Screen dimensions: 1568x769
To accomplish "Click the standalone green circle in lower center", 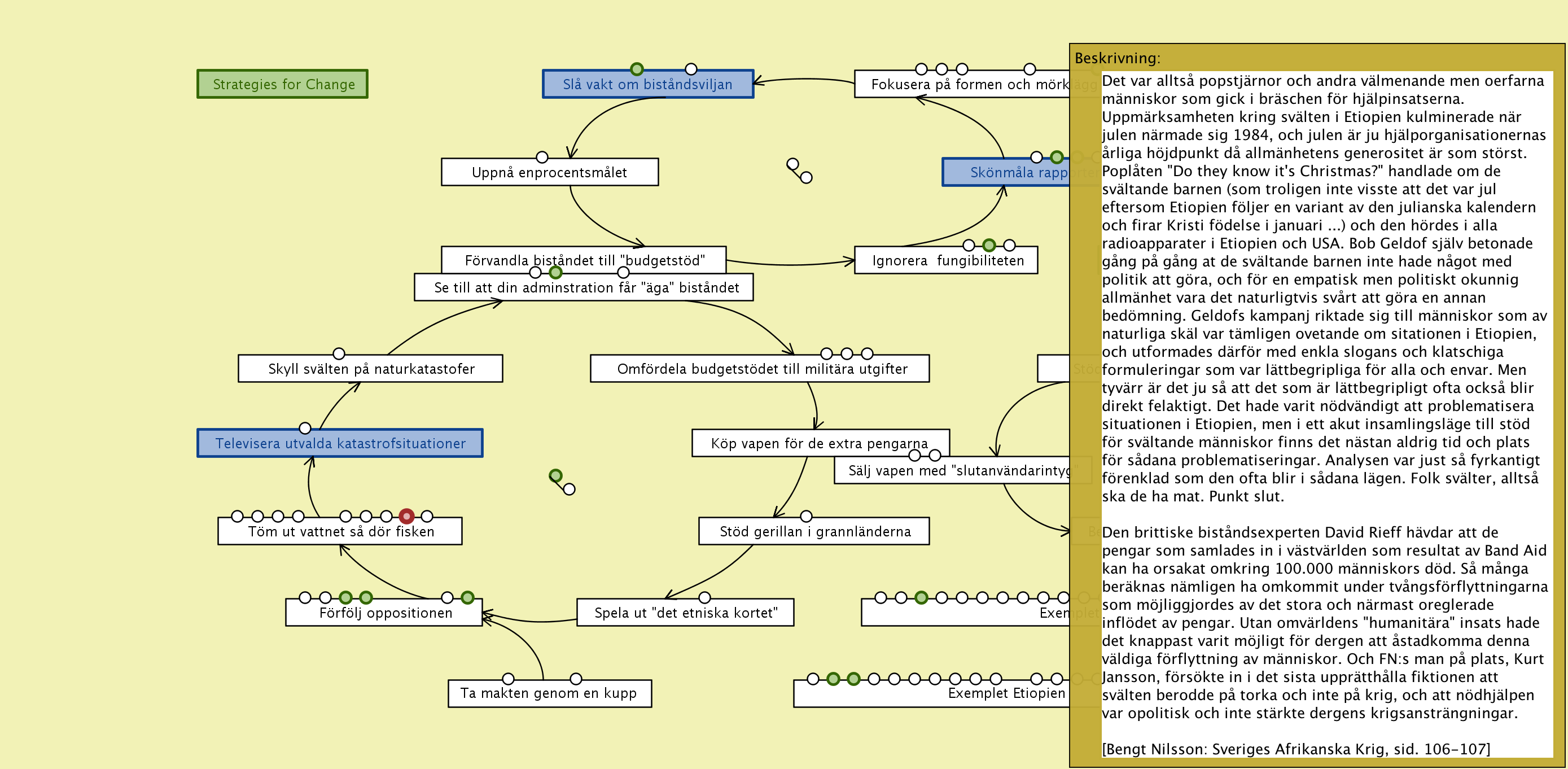I will click(555, 475).
